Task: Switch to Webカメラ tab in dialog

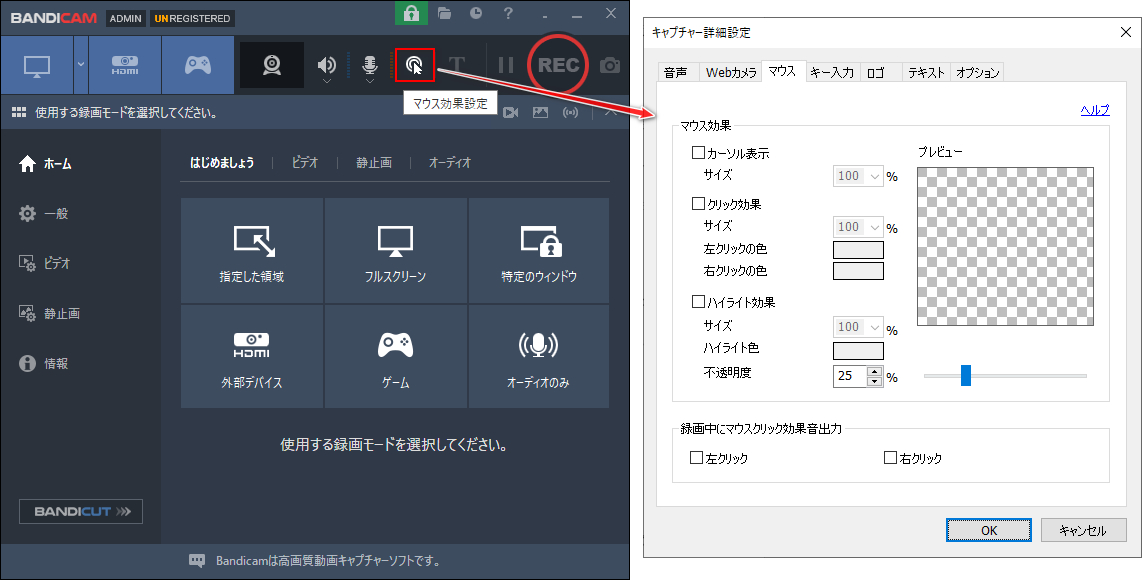Action: 731,72
